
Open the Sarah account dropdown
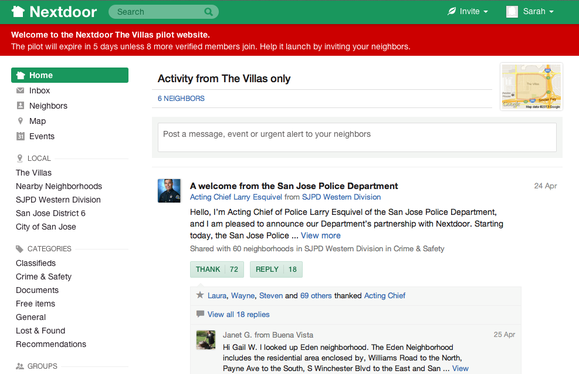tap(530, 12)
